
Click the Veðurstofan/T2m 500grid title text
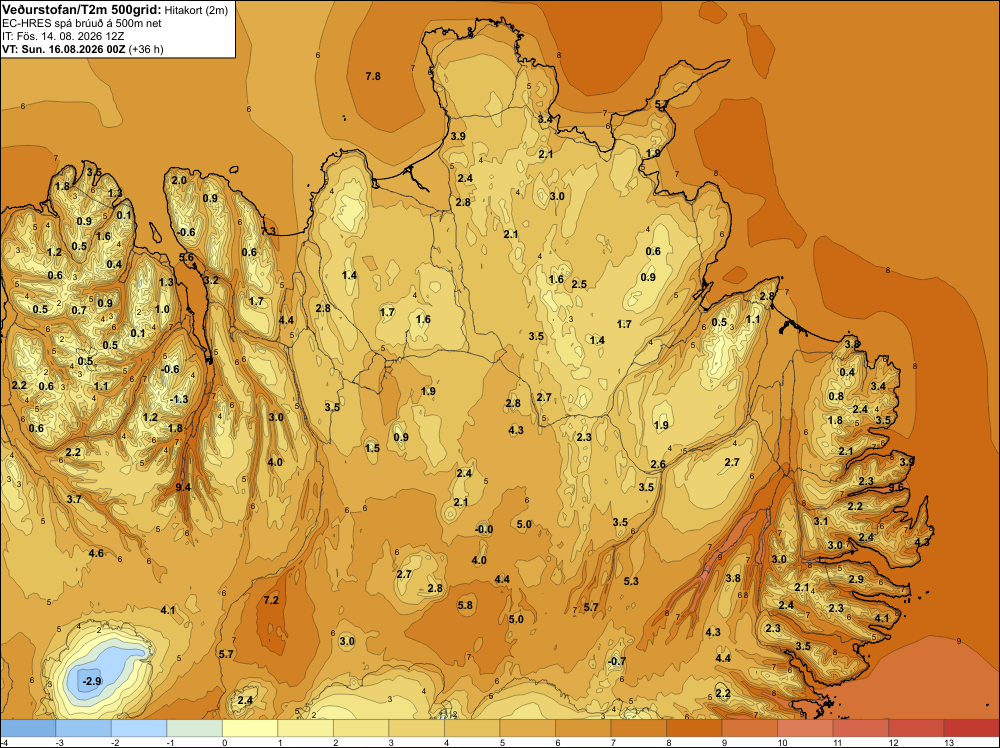[82, 10]
